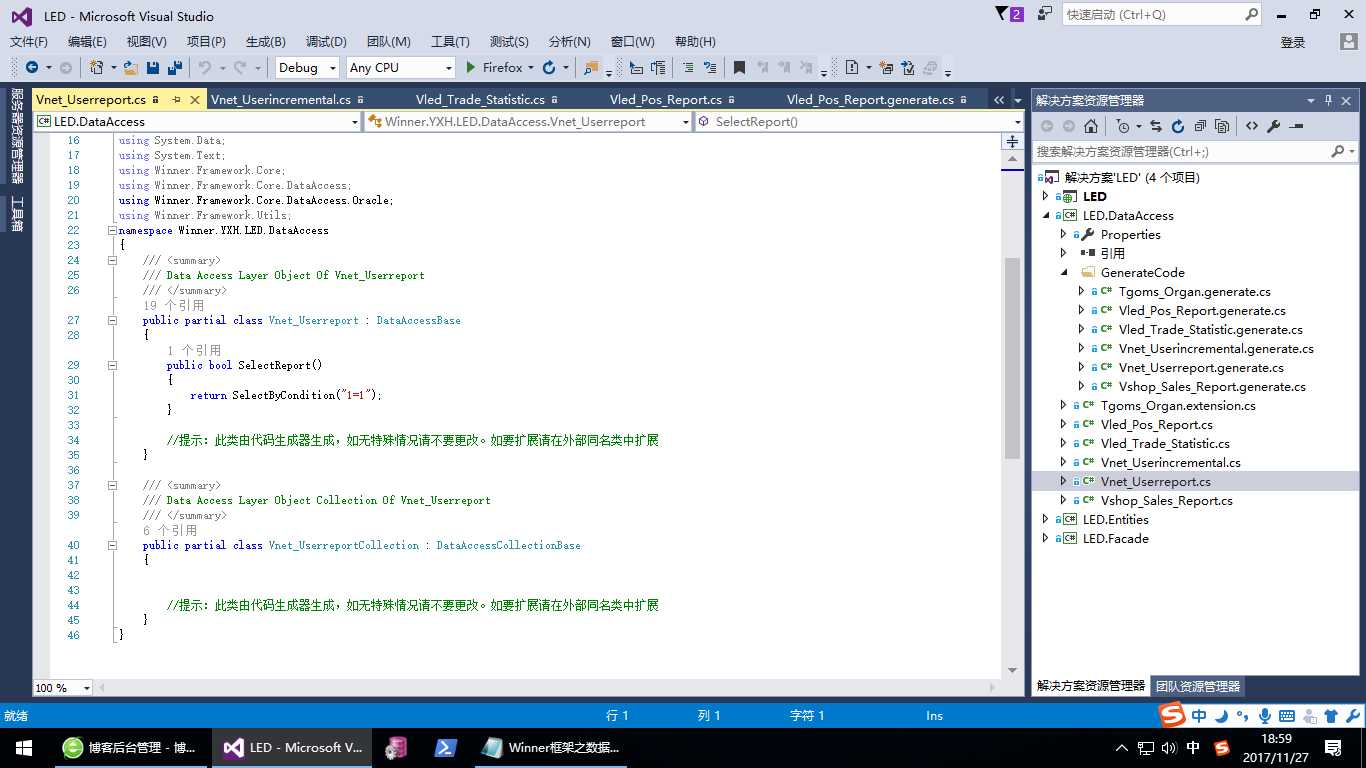Toggle Preview Selected Items in Solution Explorer
Image resolution: width=1366 pixels, height=768 pixels.
[1296, 126]
